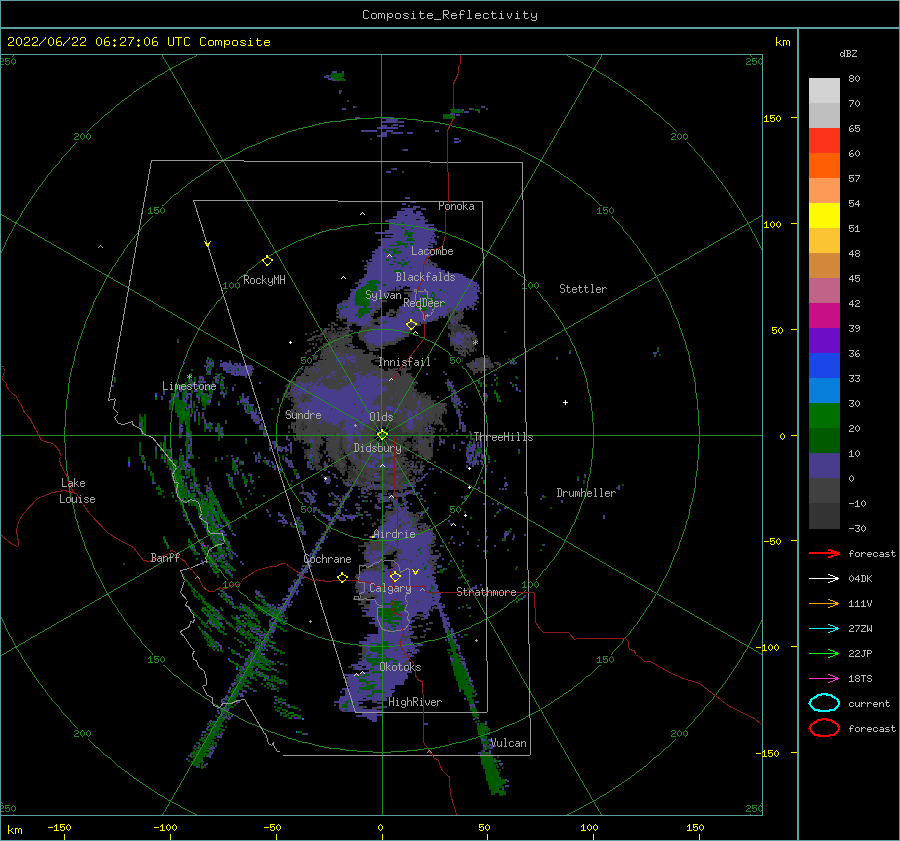Pick the purple swatch between 39 and 36
Viewport: 900px width, 841px height.
[x=824, y=340]
